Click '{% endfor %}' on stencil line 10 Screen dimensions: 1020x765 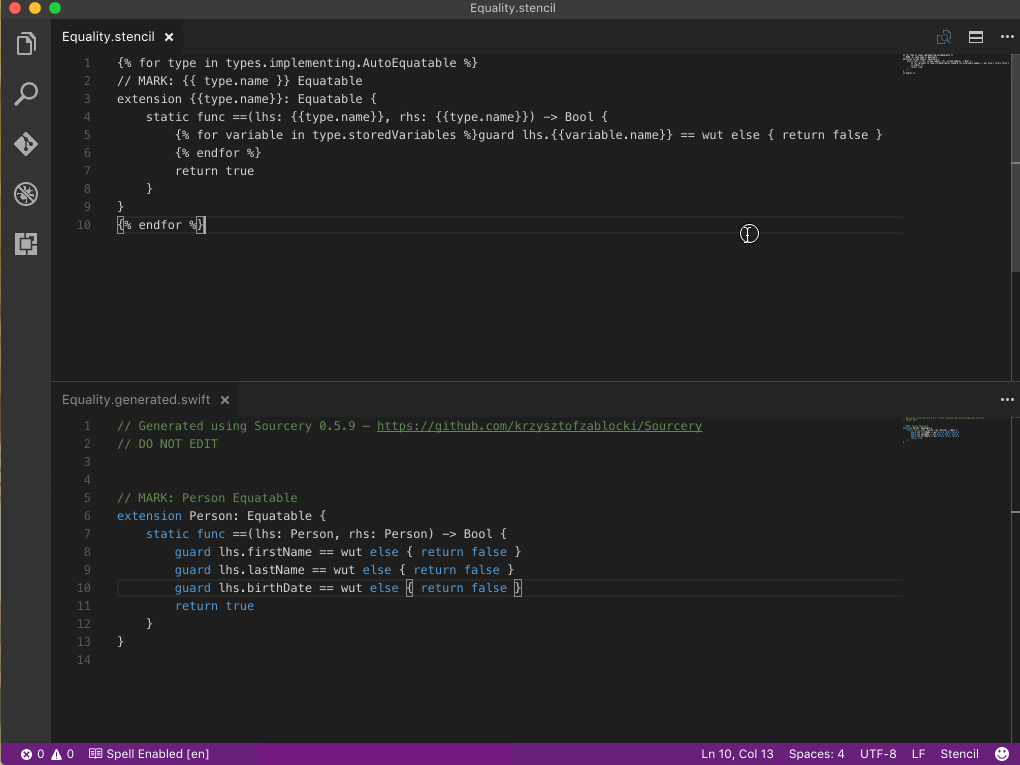pyautogui.click(x=161, y=225)
